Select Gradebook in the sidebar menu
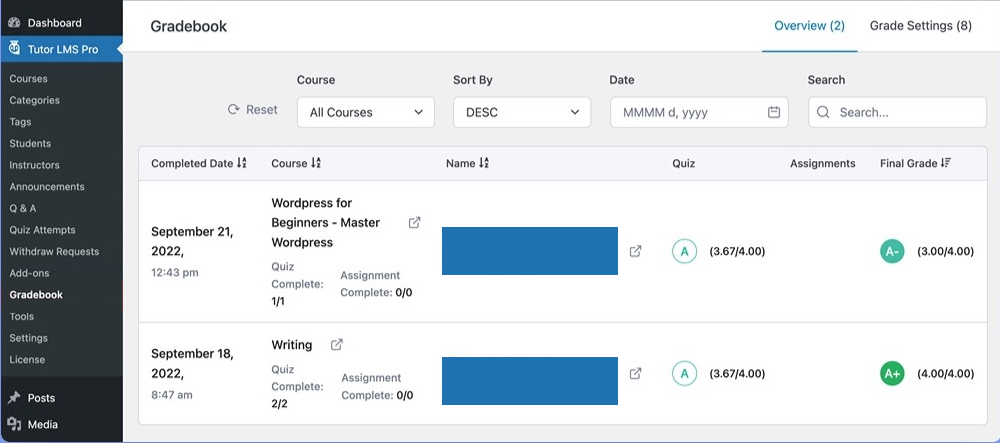Image resolution: width=1000 pixels, height=443 pixels. 36,294
